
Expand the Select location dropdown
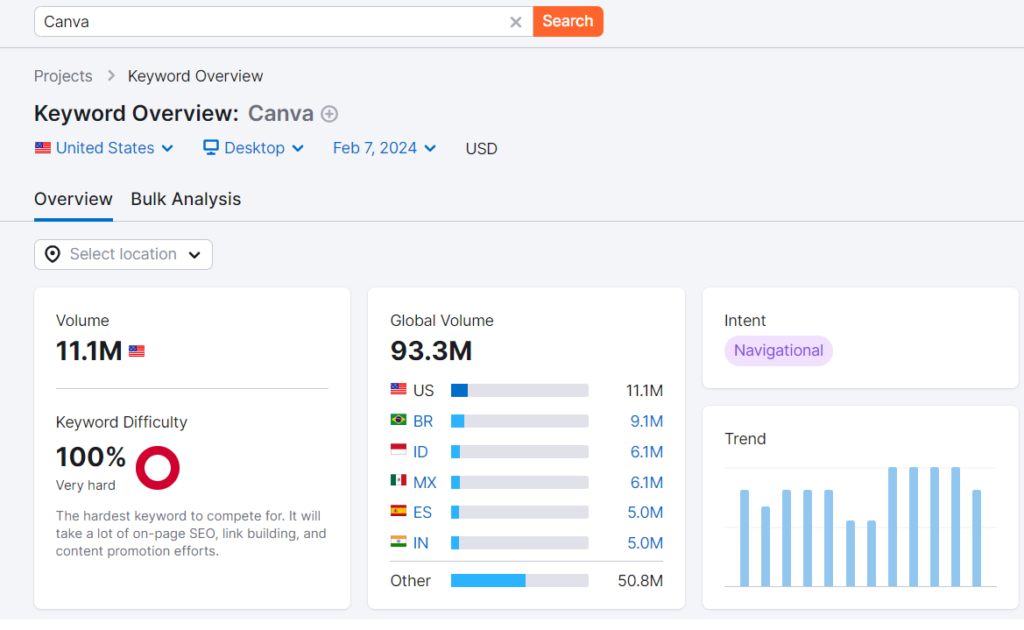123,254
